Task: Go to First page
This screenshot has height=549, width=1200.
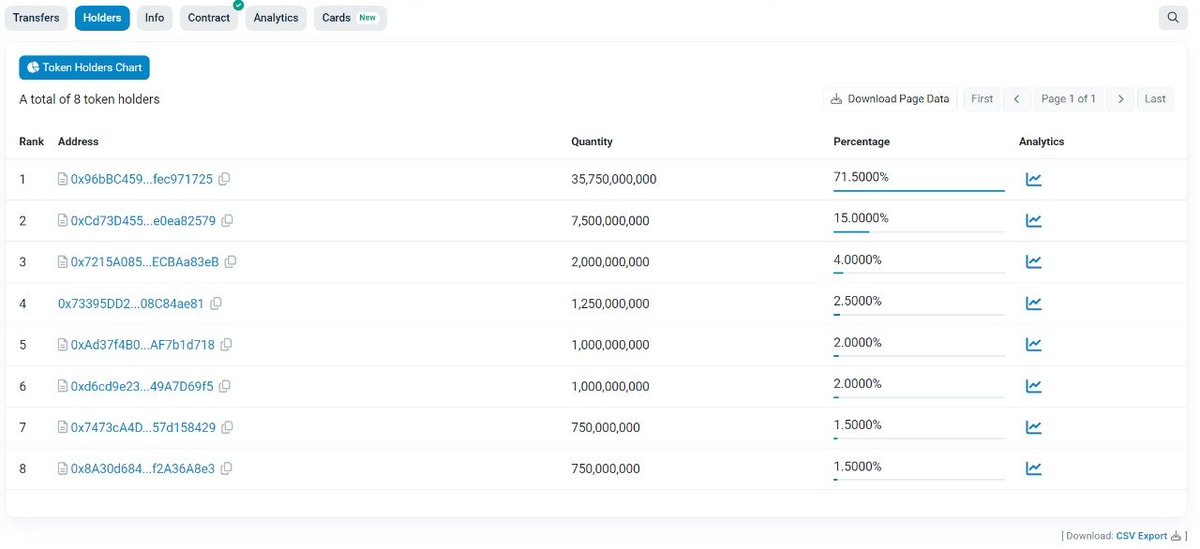Action: (982, 99)
